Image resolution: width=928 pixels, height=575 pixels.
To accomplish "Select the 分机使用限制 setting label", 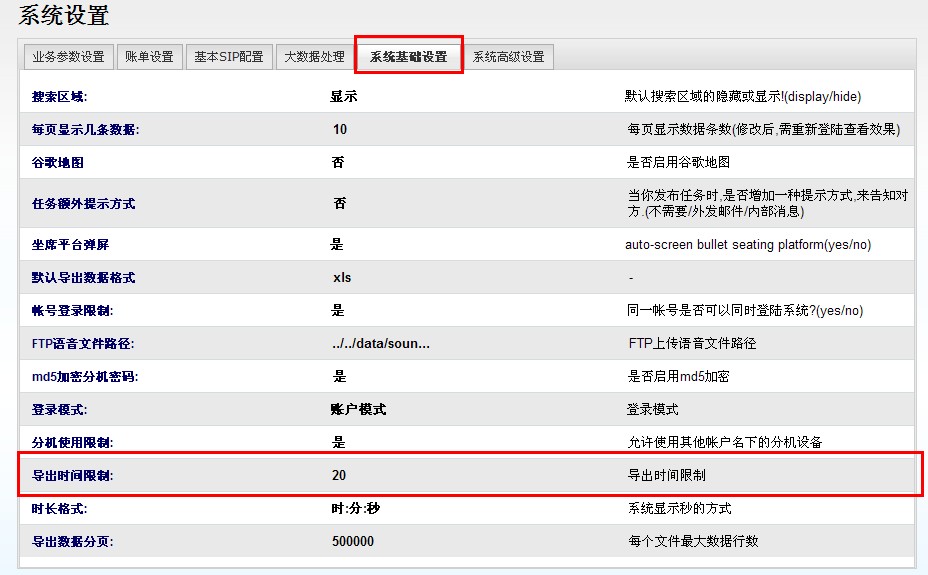I will [72, 443].
